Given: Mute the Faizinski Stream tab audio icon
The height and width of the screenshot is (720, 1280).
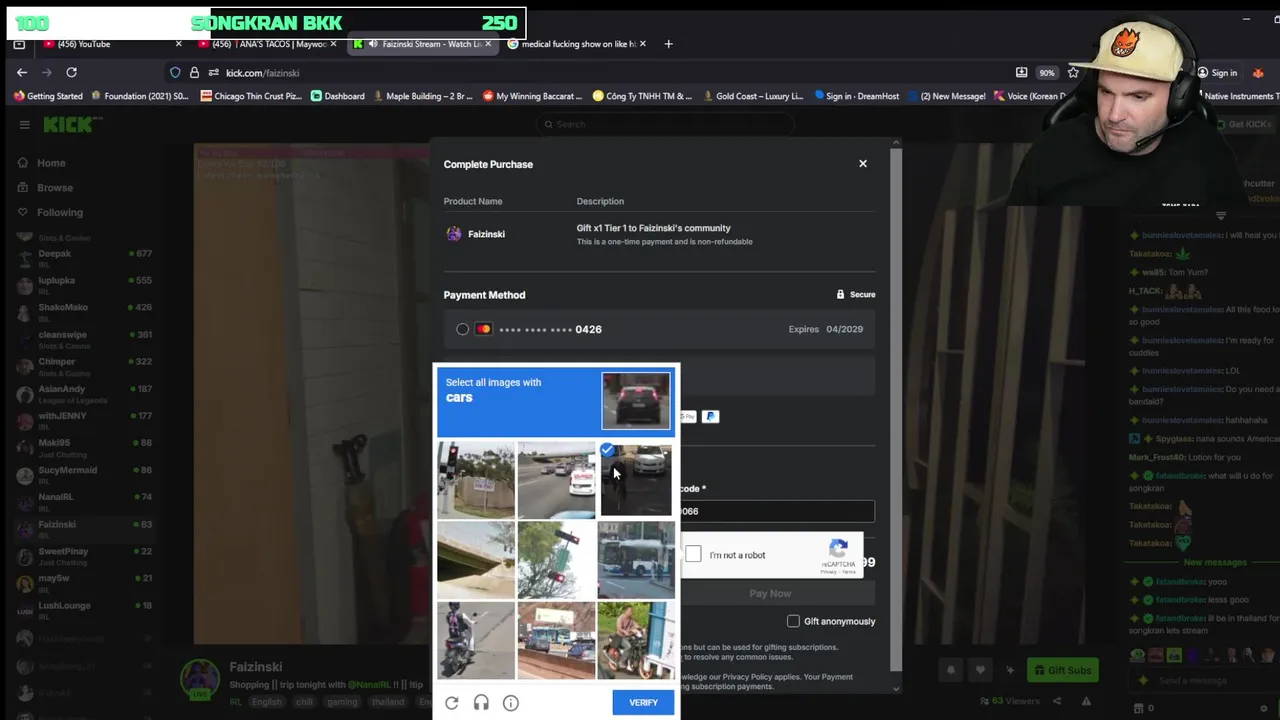Looking at the screenshot, I should 373,44.
